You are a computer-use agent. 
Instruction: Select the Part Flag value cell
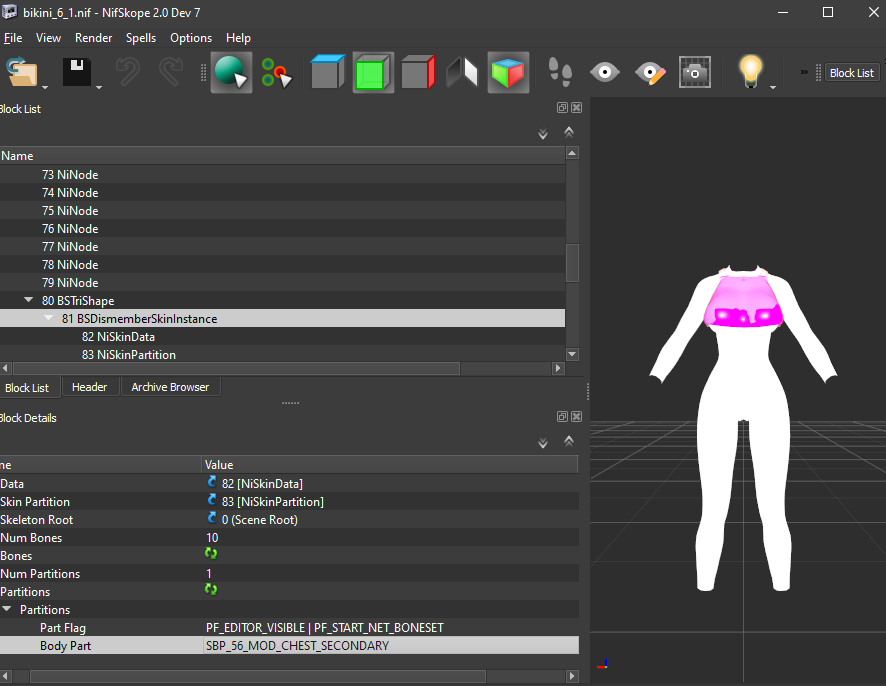(x=390, y=627)
